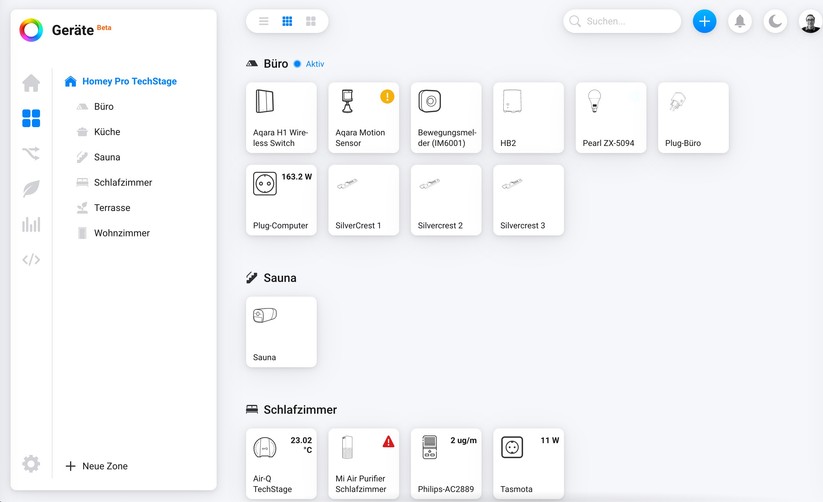This screenshot has width=823, height=502.
Task: Click the Homey rainbow ring logo
Action: (31, 30)
